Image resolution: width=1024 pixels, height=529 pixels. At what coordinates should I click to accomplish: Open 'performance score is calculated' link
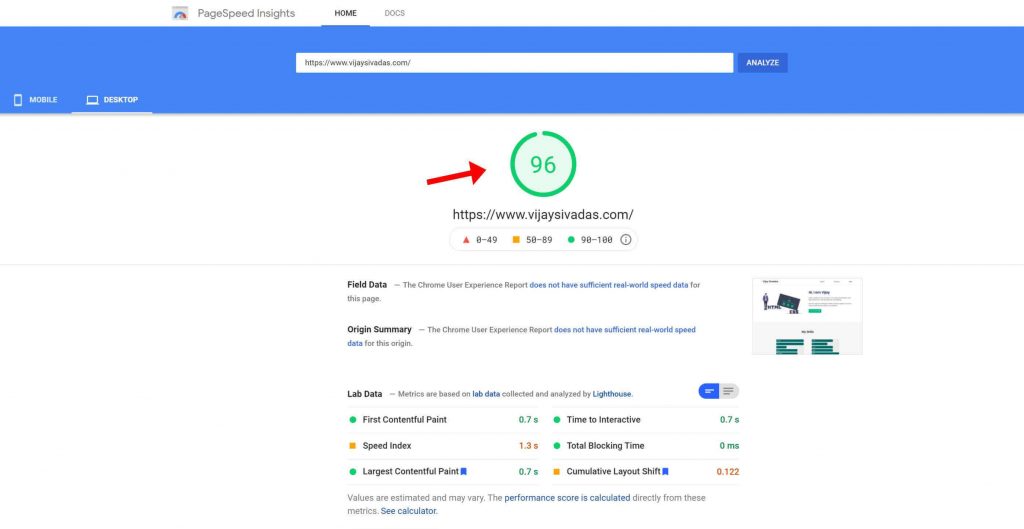pyautogui.click(x=568, y=498)
